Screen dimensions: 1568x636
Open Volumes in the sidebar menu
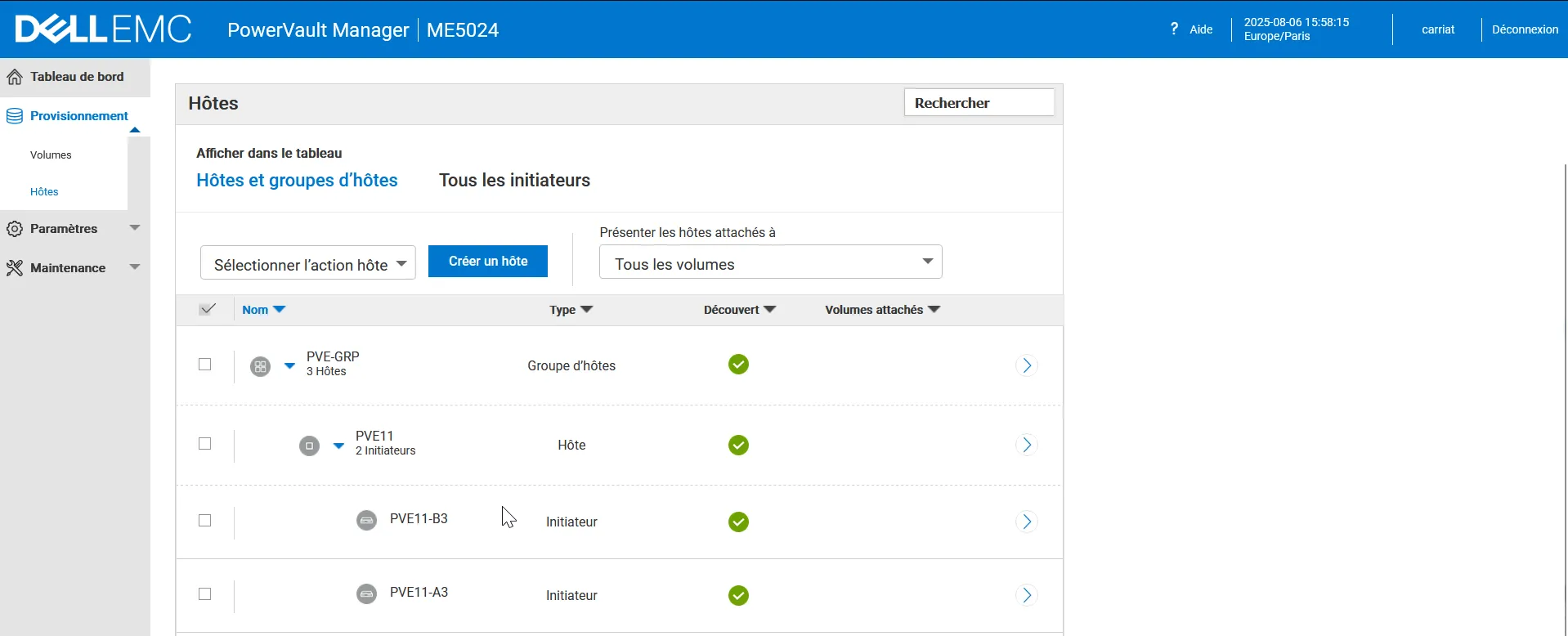tap(51, 155)
